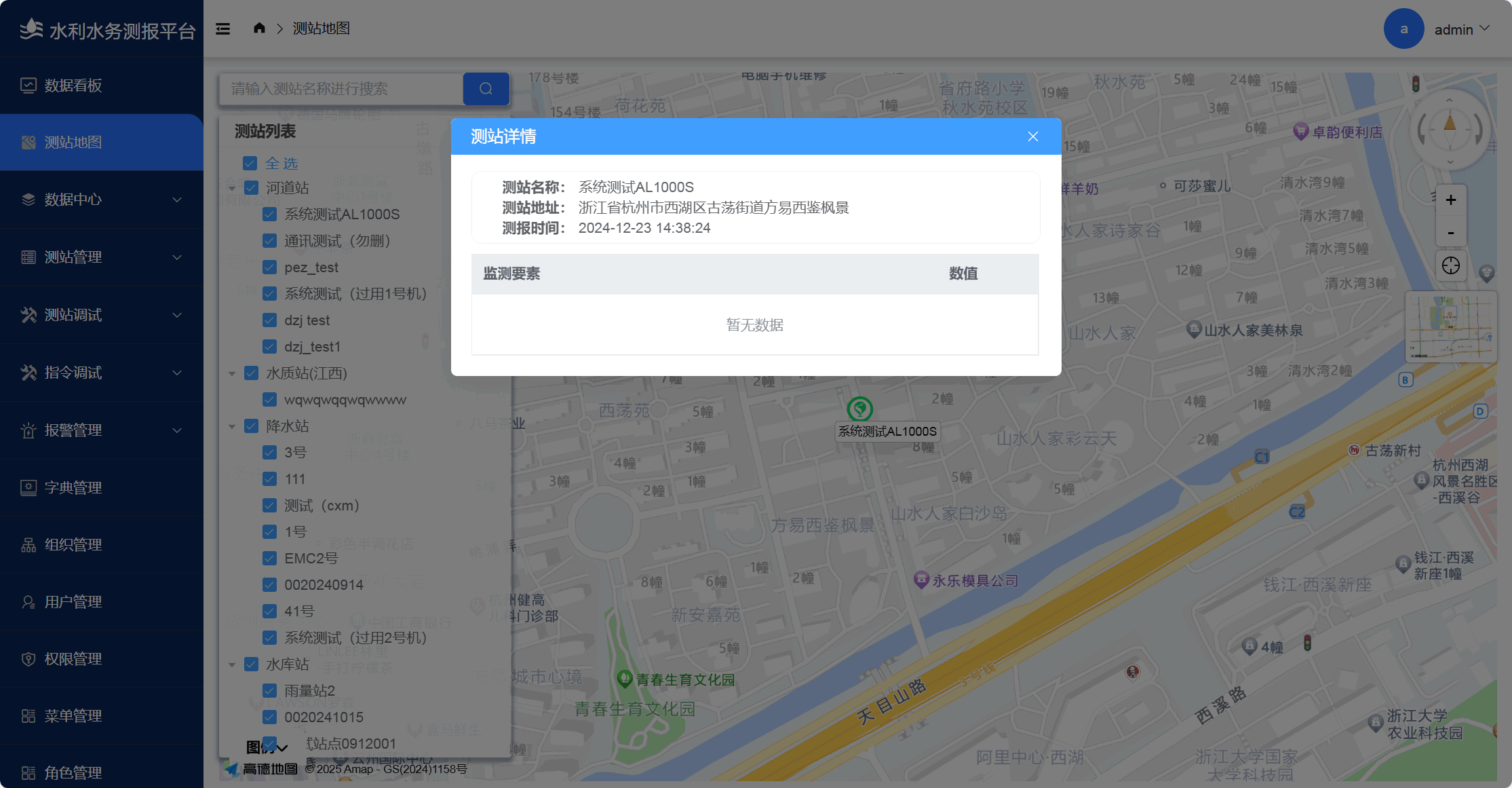Viewport: 1512px width, 788px height.
Task: Click the map zoom out minus button
Action: [1450, 233]
